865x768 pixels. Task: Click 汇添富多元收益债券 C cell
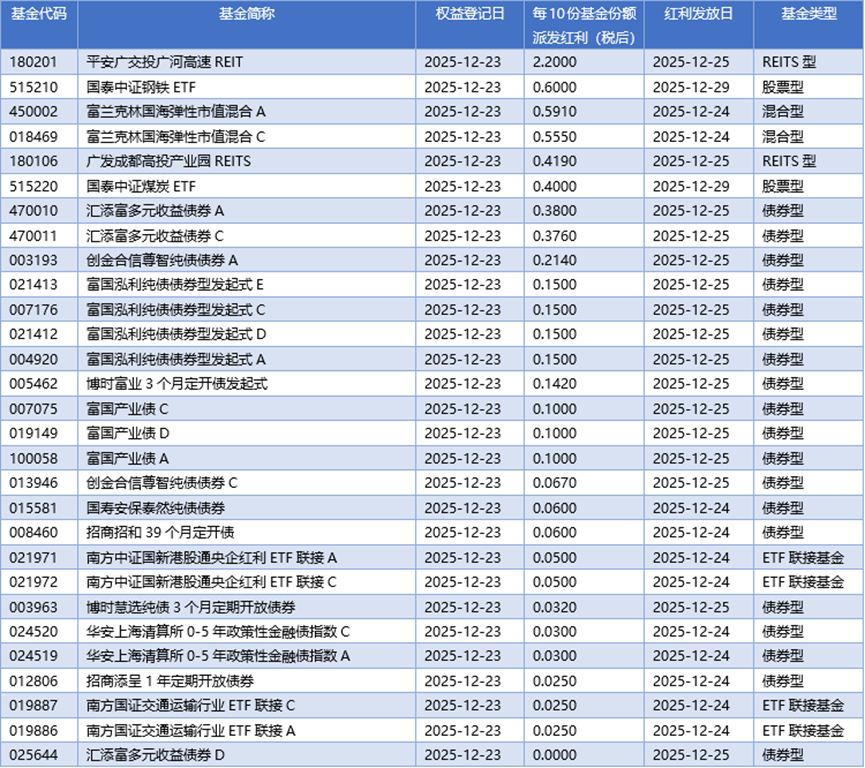click(155, 236)
